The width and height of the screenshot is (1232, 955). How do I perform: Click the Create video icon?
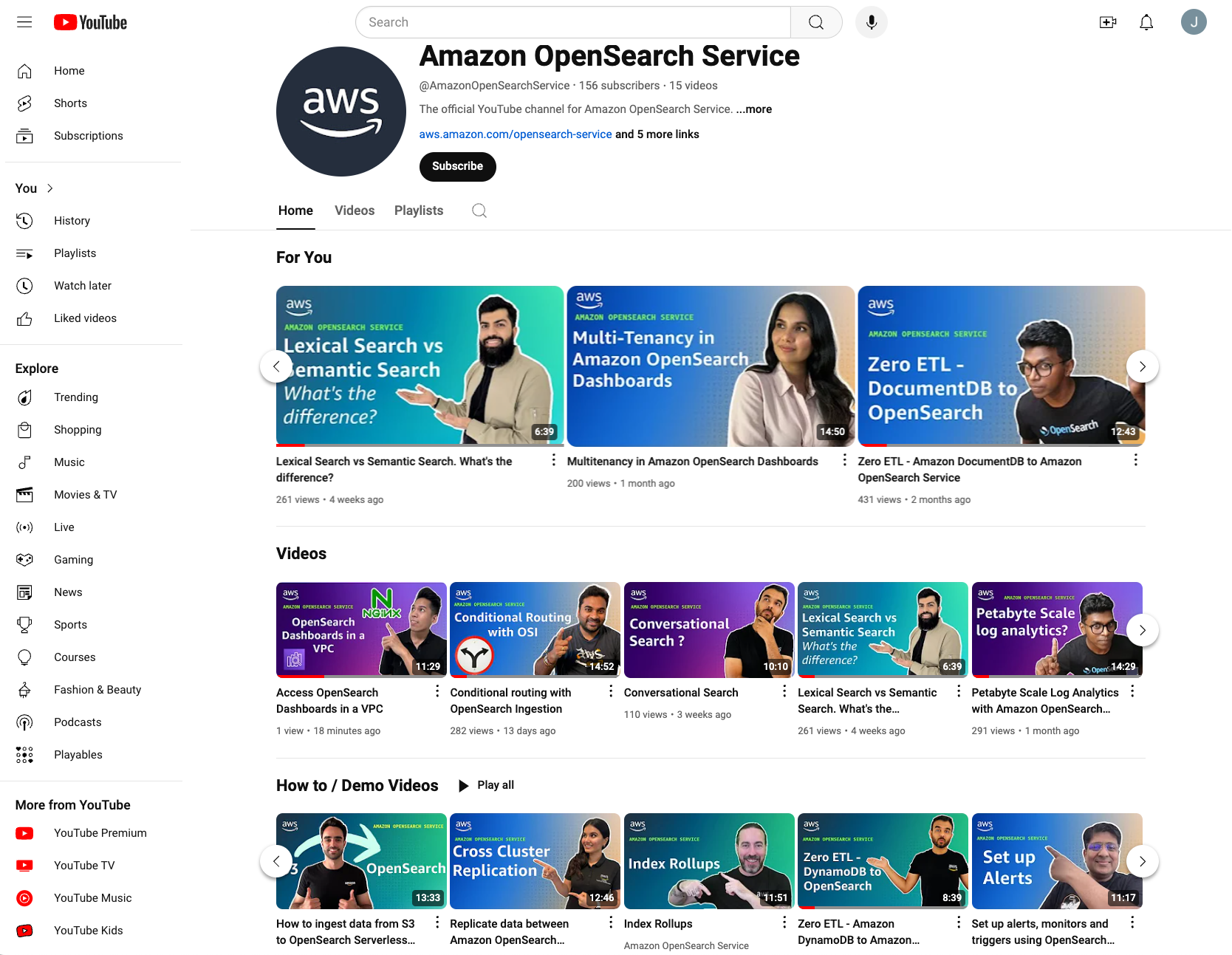1108,22
